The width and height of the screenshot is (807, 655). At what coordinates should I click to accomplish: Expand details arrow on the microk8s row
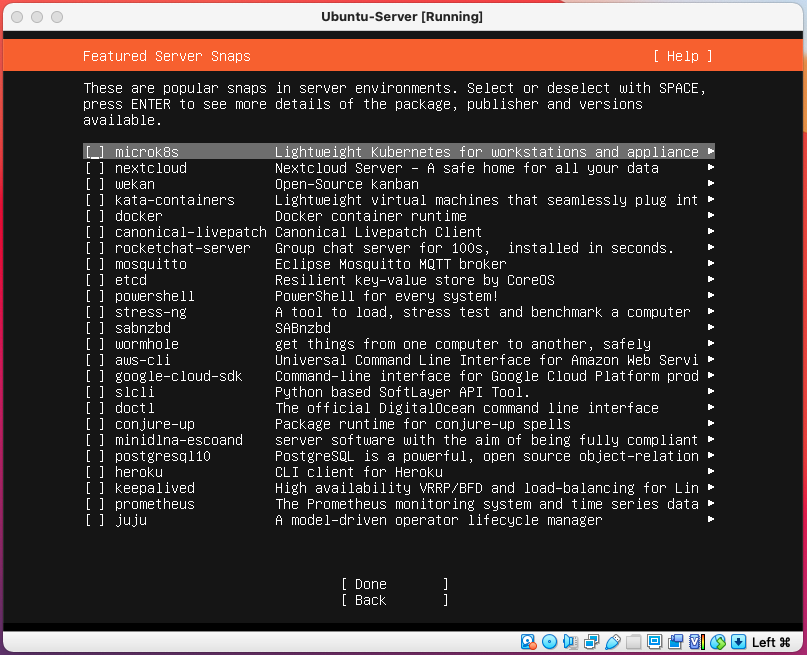(711, 151)
